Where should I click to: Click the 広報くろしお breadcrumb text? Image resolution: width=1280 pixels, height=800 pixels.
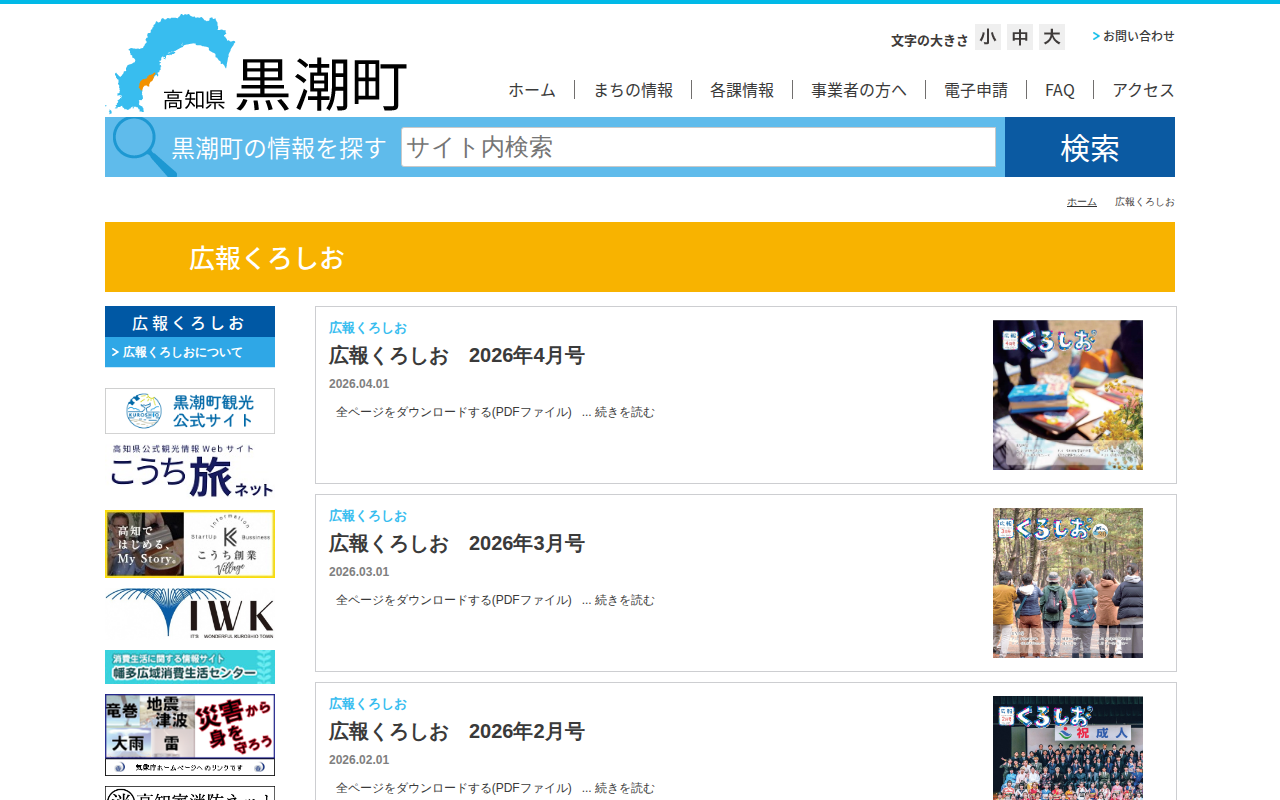1145,202
